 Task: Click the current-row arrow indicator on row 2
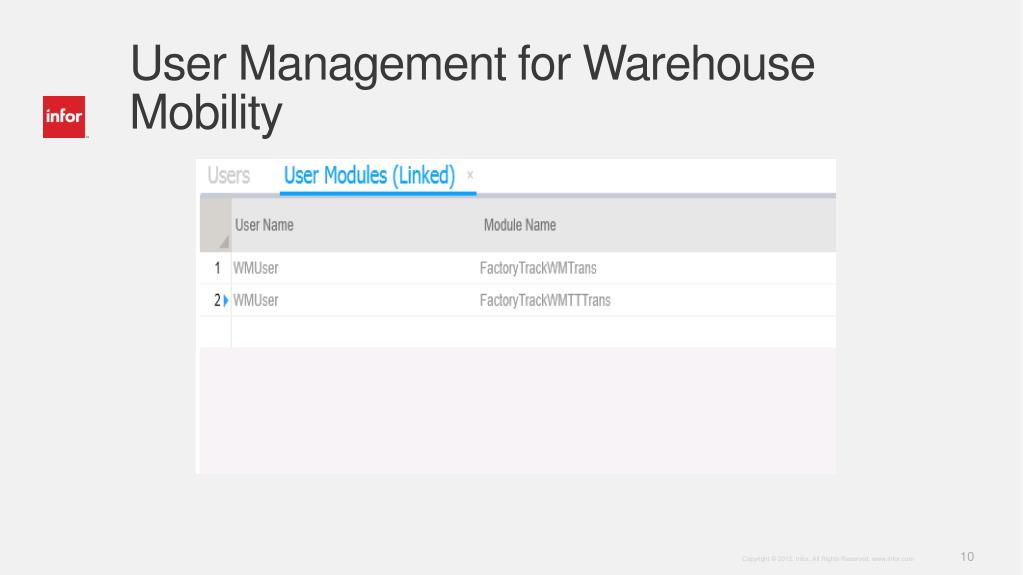(x=226, y=300)
